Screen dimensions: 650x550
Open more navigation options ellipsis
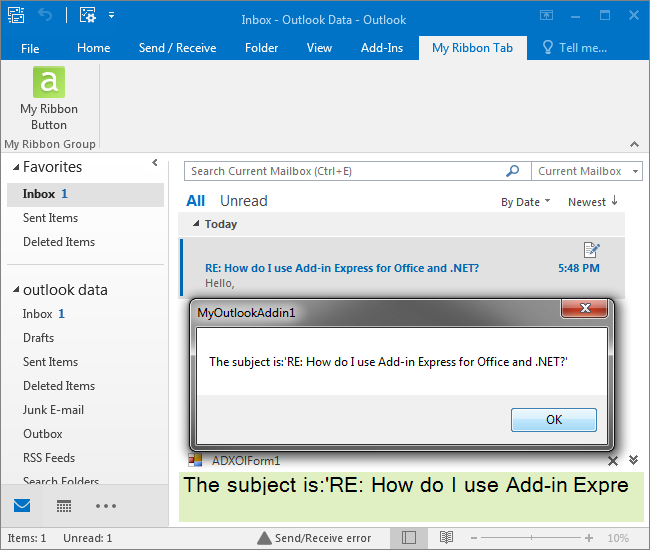pyautogui.click(x=106, y=506)
